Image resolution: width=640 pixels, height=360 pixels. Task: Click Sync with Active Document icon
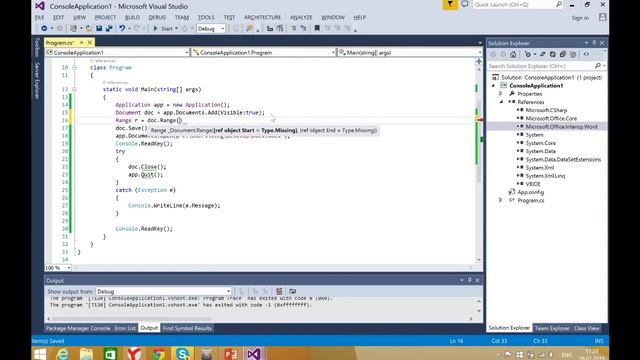542,54
